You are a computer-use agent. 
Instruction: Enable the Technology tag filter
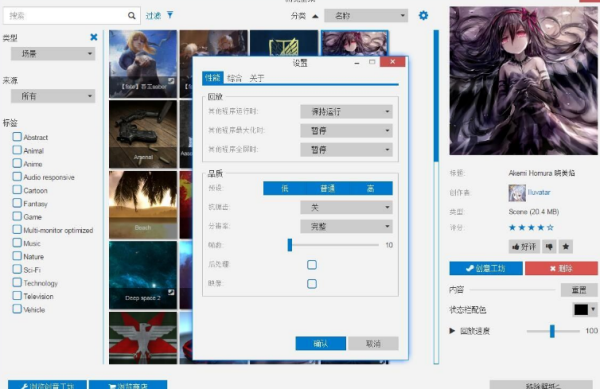tap(17, 283)
